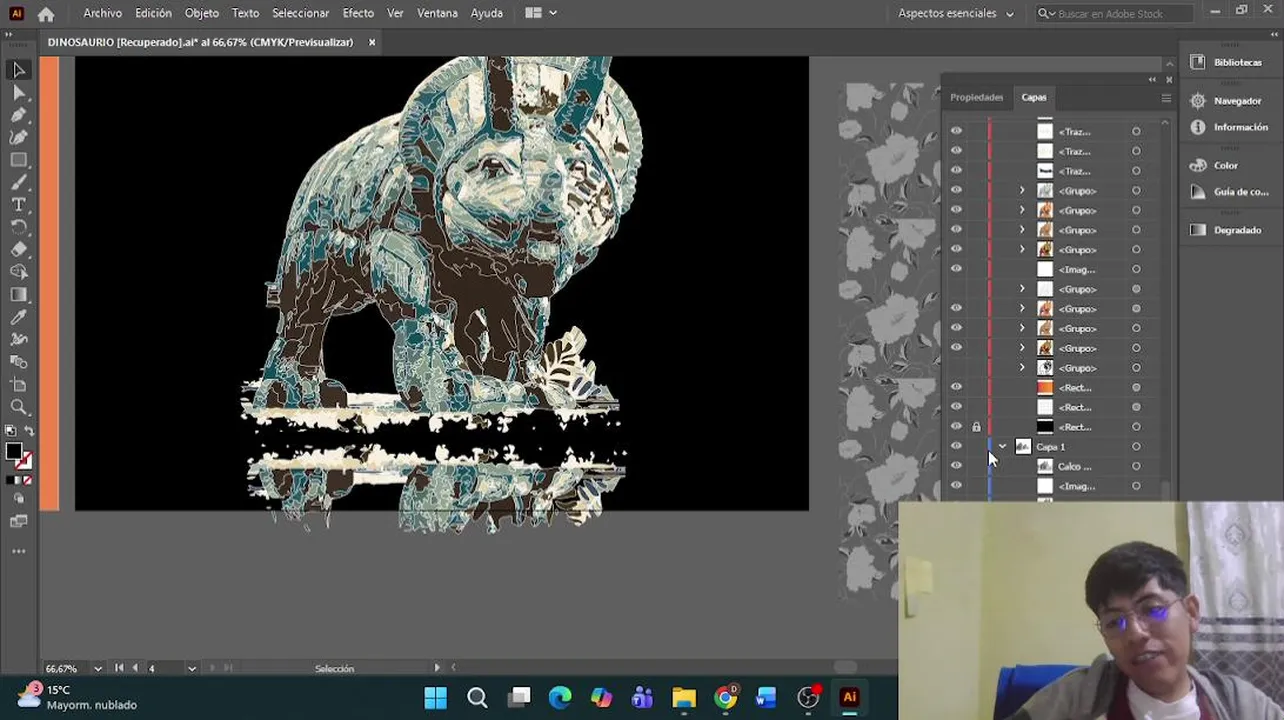Select the DINOSAURIO [Recuperado].ai document tab
1284x720 pixels.
pyautogui.click(x=201, y=42)
